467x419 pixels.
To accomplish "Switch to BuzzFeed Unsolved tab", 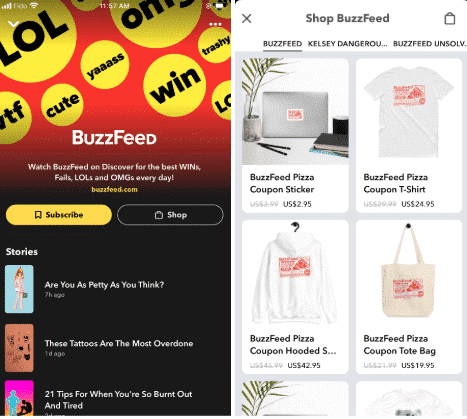I will [430, 44].
